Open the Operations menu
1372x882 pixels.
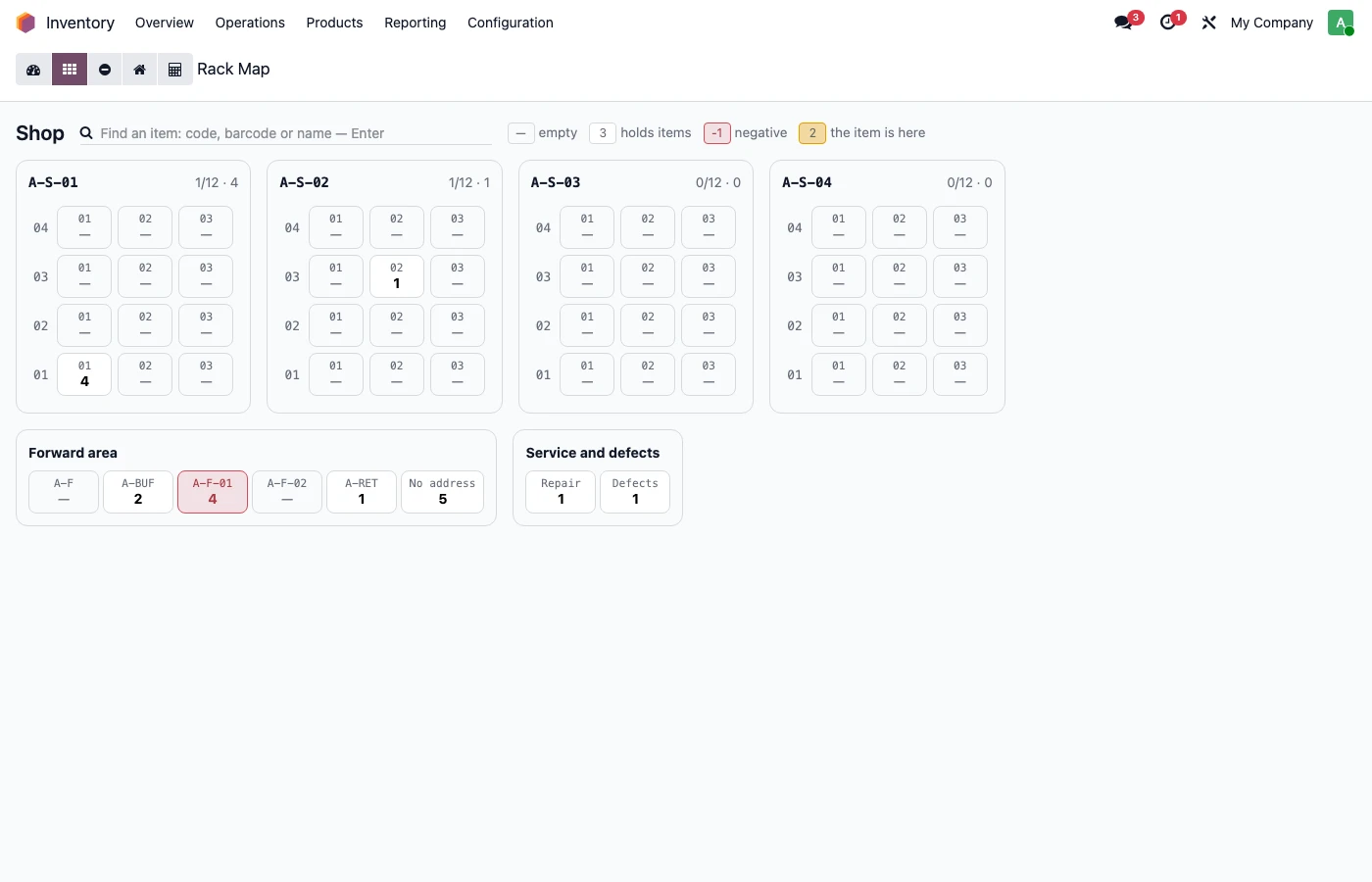(x=250, y=23)
